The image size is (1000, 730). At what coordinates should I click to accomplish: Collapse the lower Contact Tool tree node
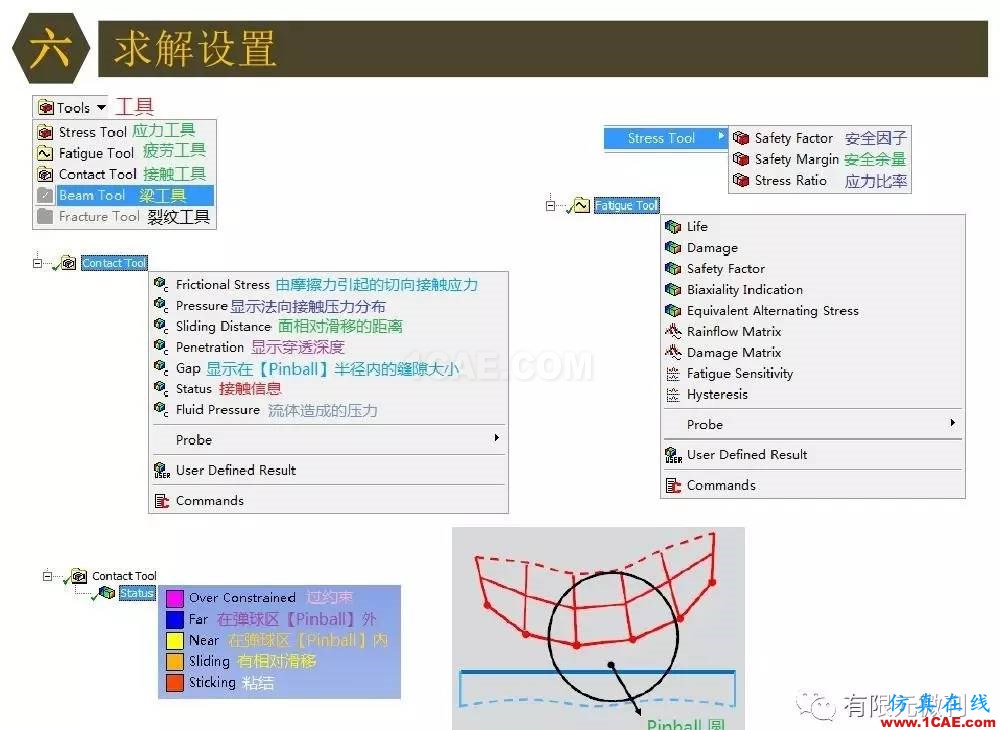[x=47, y=576]
